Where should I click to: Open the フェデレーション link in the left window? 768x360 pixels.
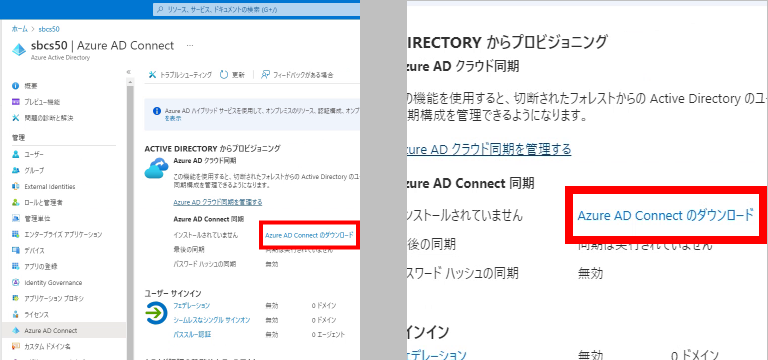pyautogui.click(x=192, y=306)
